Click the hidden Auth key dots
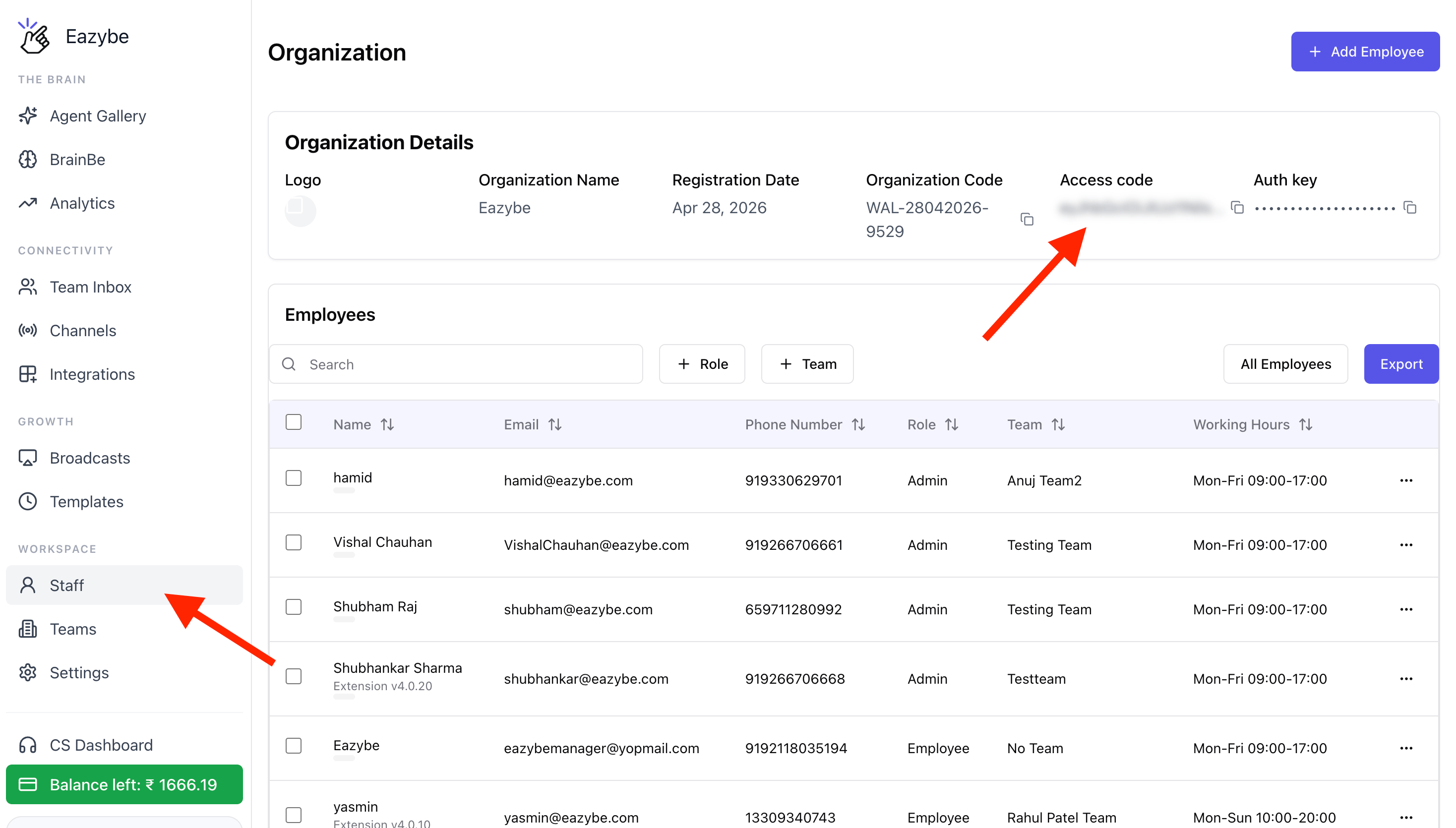This screenshot has width=1456, height=828. 1325,209
